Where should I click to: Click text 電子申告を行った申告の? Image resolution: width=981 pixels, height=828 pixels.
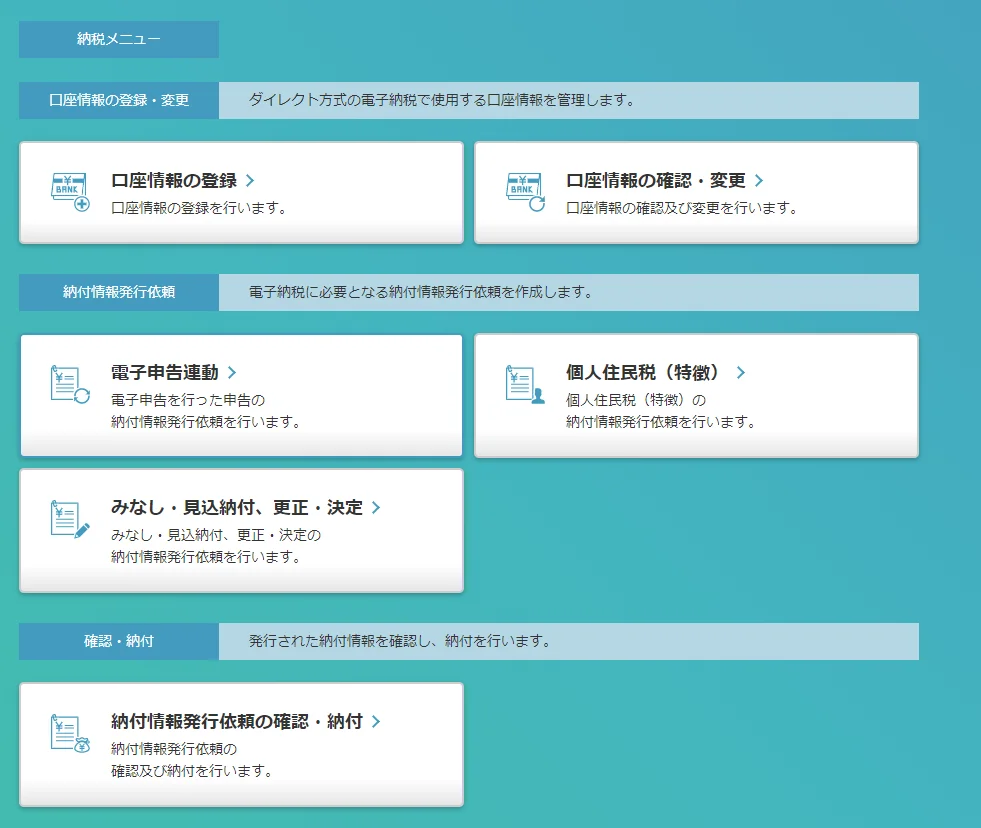coord(188,400)
